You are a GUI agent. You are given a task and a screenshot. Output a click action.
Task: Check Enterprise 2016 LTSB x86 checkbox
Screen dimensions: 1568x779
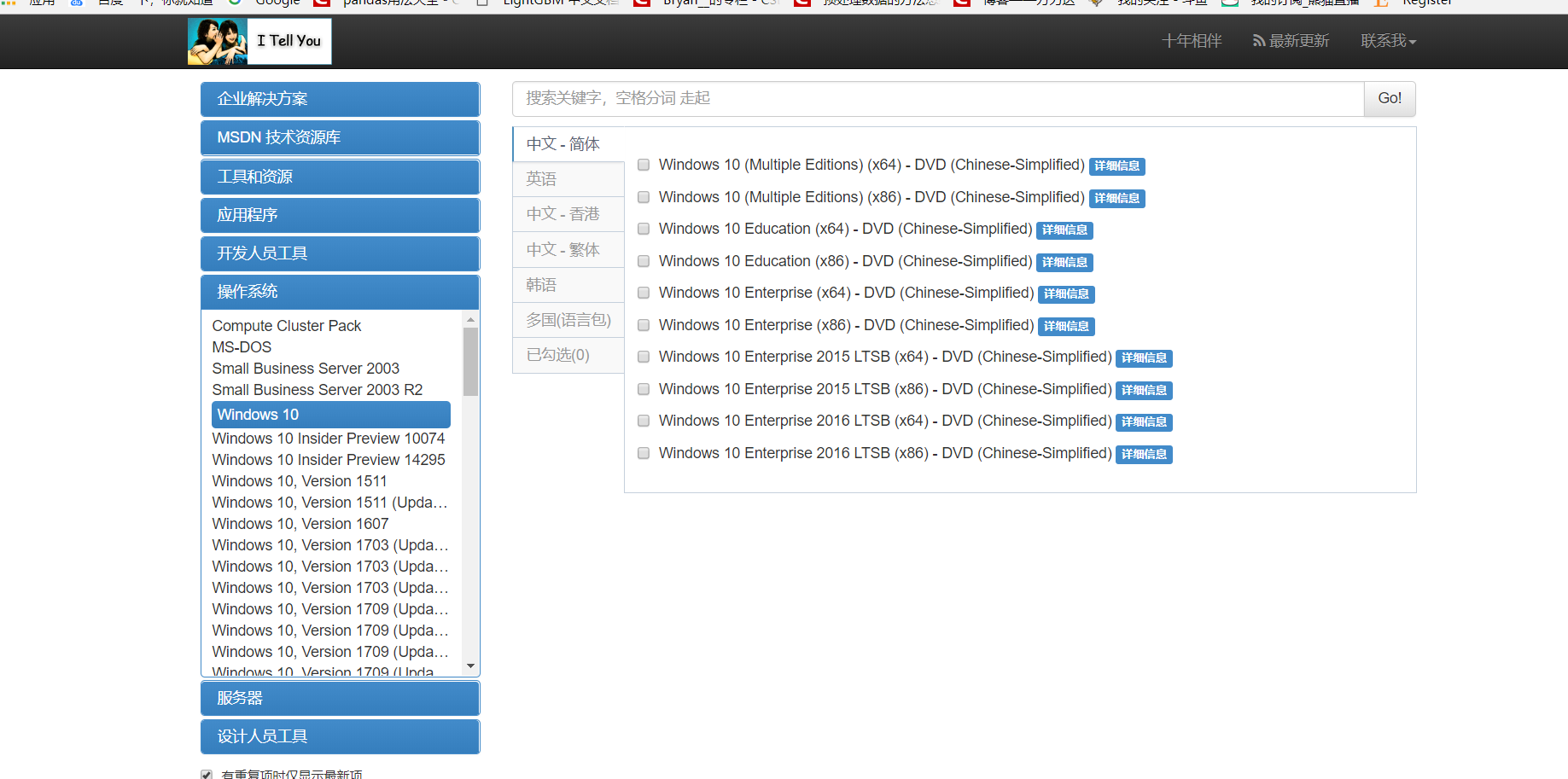click(x=644, y=453)
